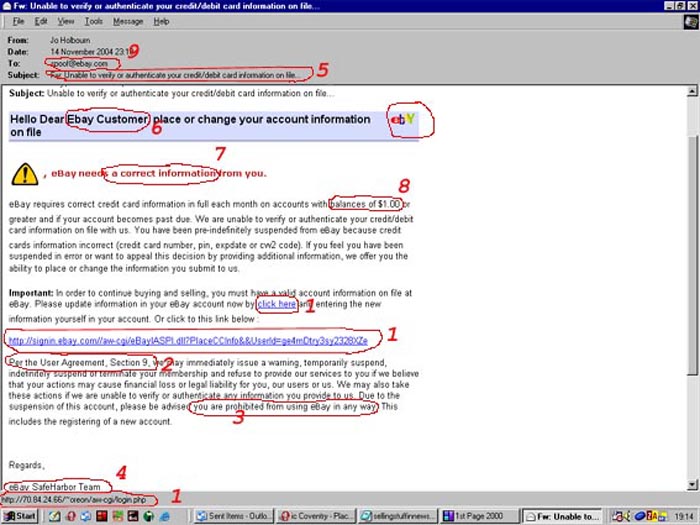Open the Tools menu
The height and width of the screenshot is (525, 700).
click(x=94, y=21)
